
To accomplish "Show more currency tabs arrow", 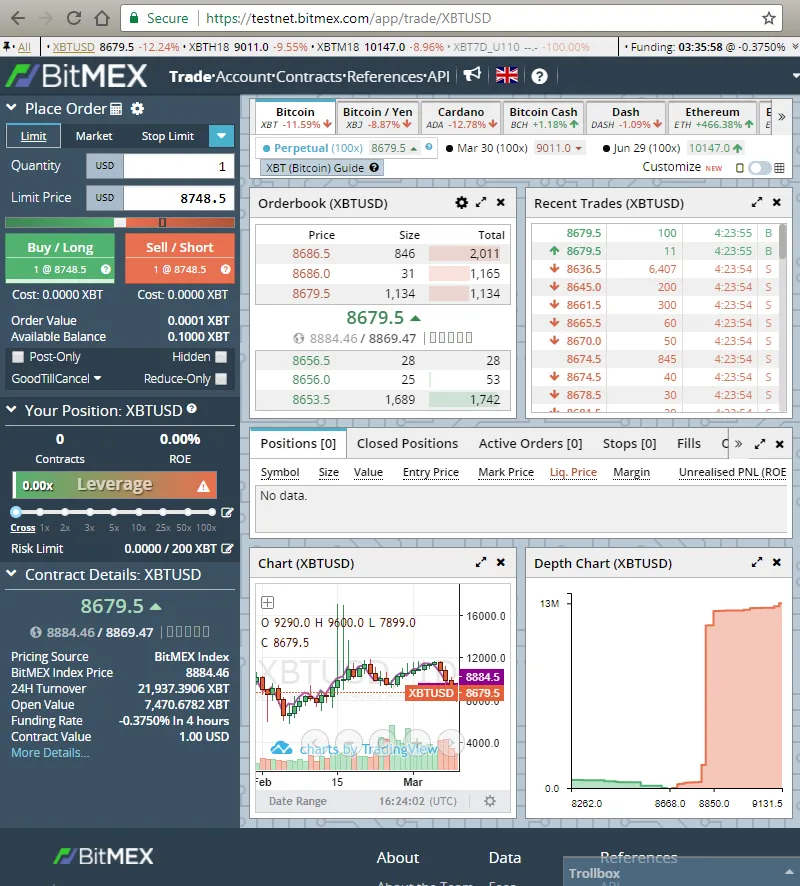I will tap(782, 117).
